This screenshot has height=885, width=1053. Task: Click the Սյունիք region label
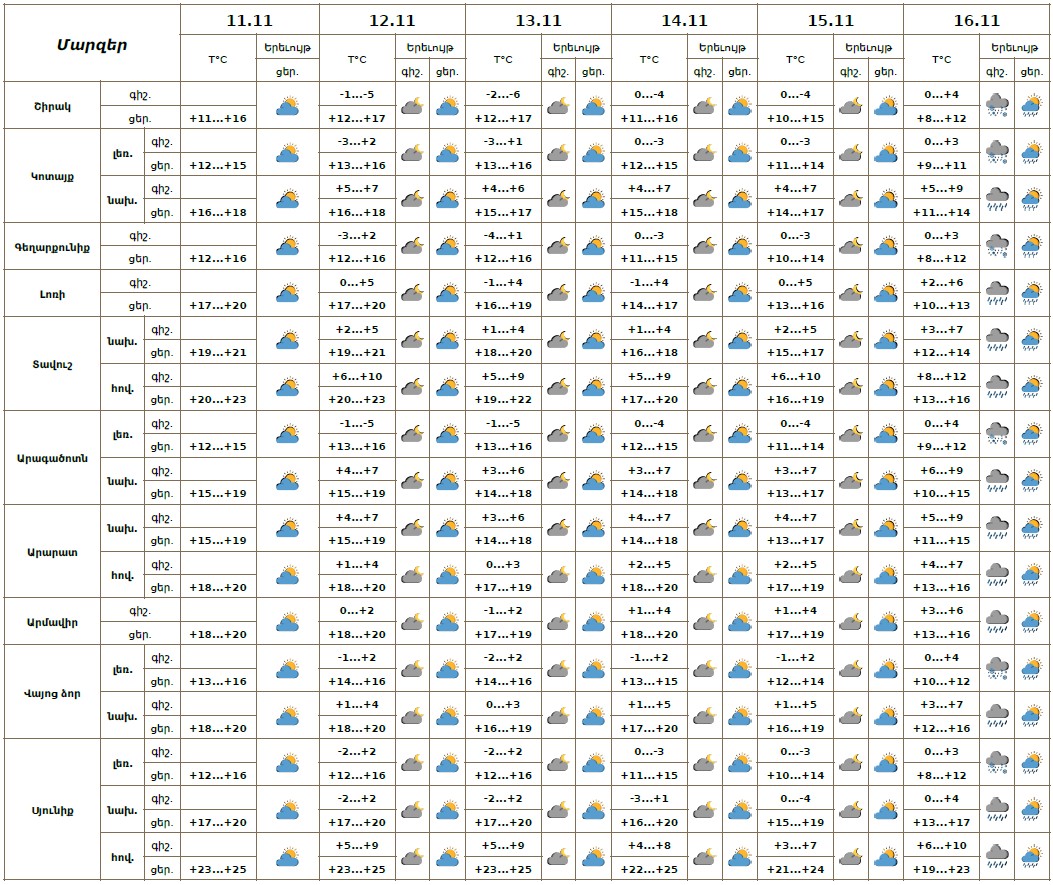[48, 810]
